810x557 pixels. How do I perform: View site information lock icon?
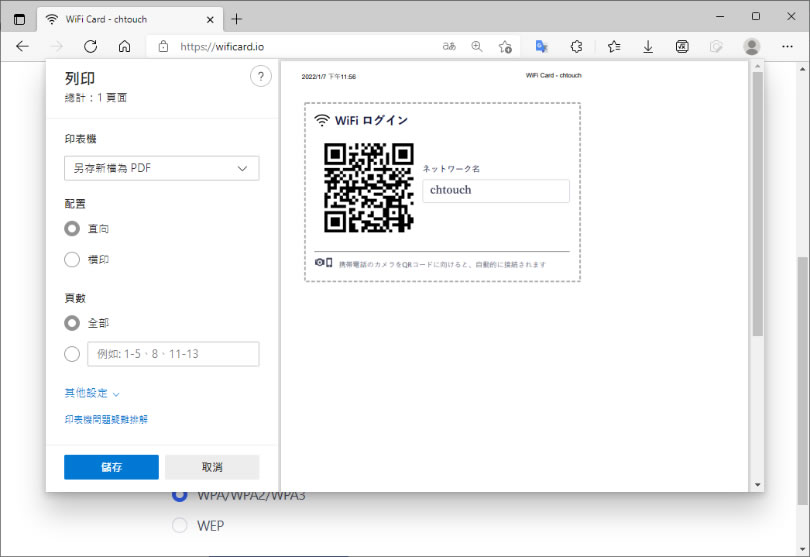tap(163, 47)
